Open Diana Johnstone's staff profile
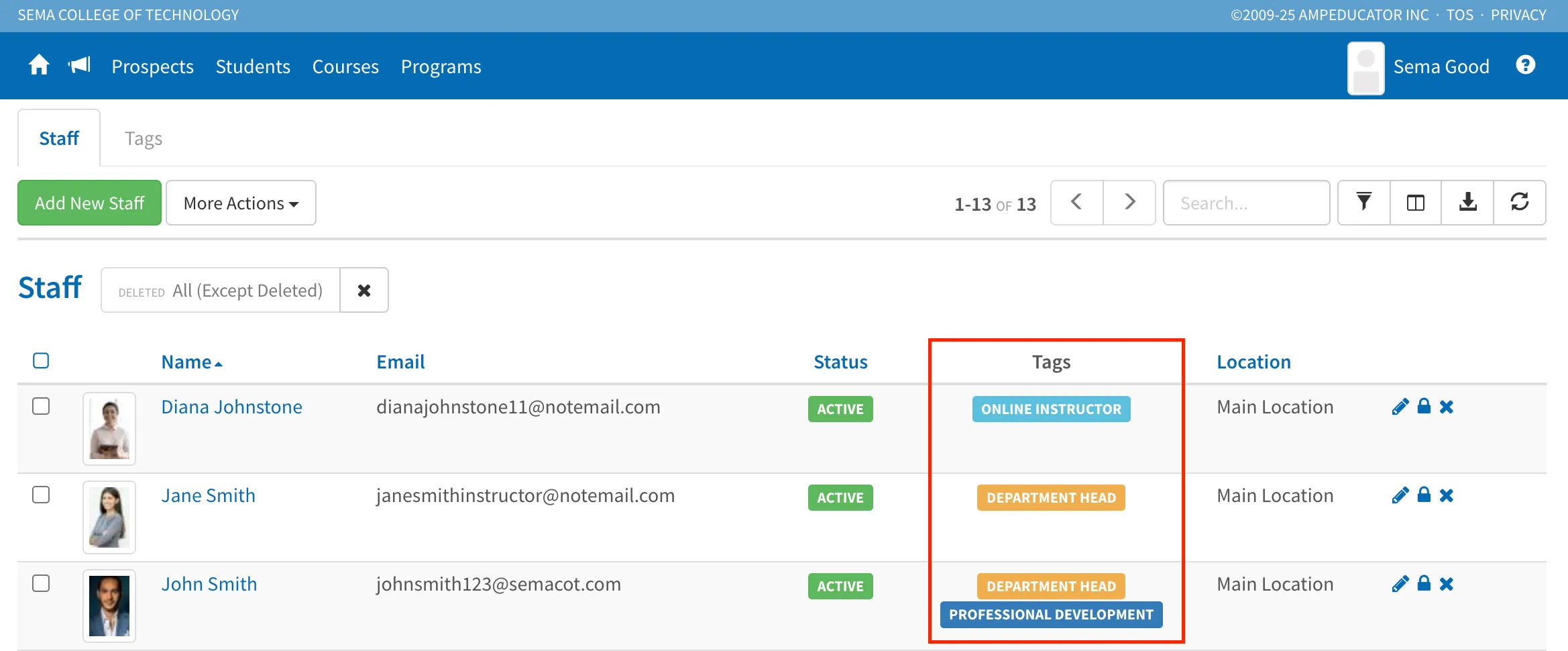 (231, 407)
